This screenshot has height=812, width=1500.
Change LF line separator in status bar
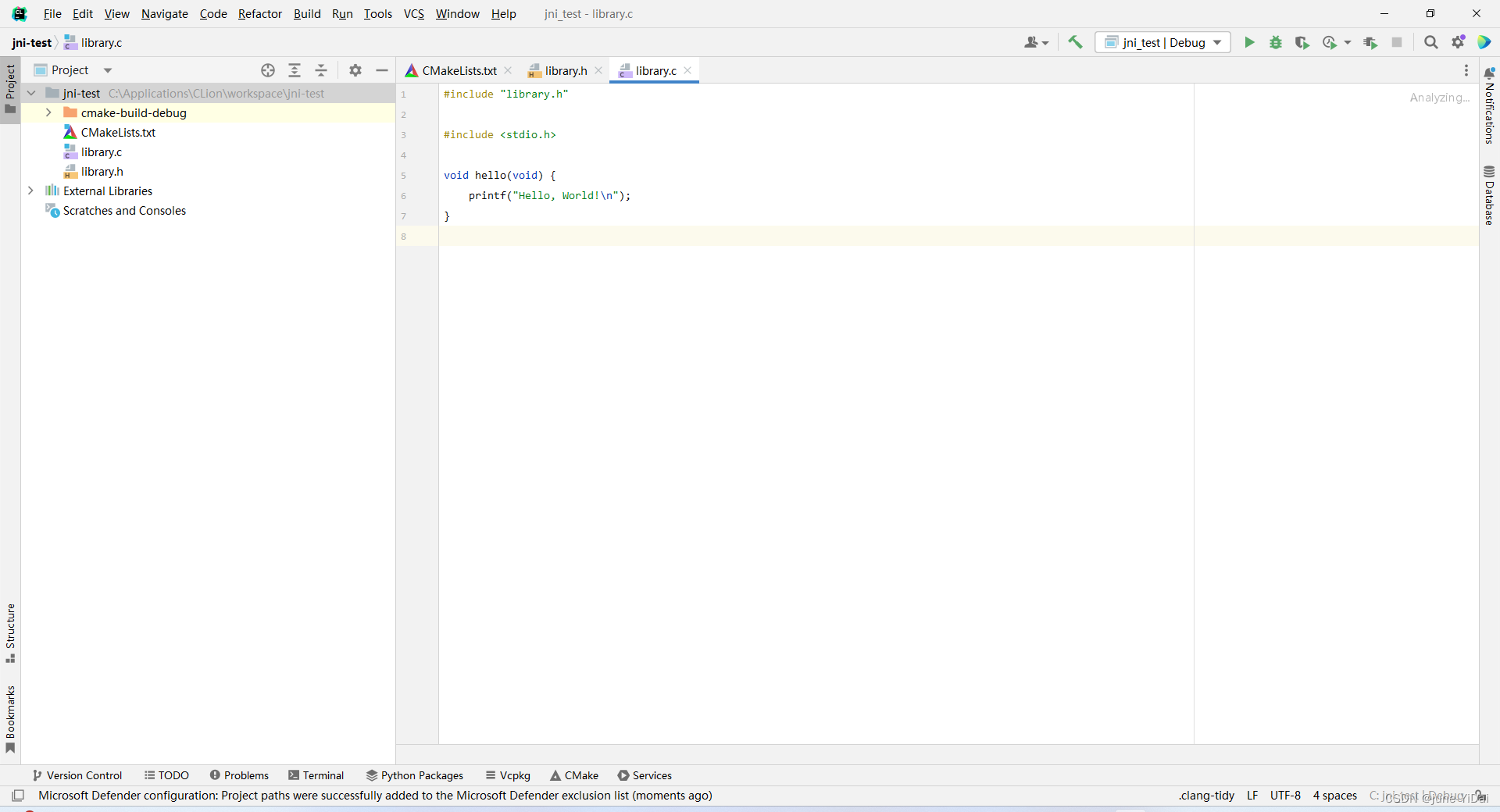pos(1252,796)
